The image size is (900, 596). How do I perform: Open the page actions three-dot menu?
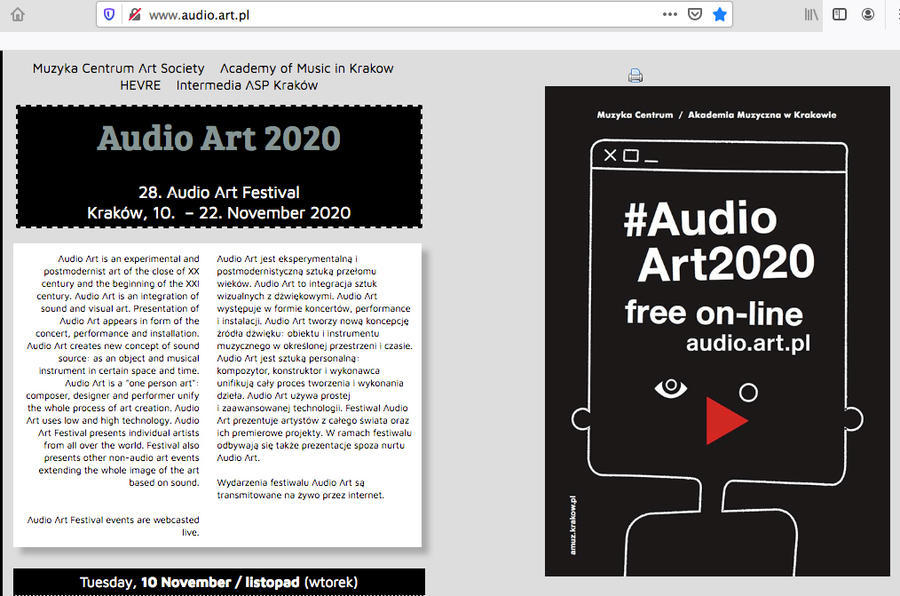click(x=670, y=14)
